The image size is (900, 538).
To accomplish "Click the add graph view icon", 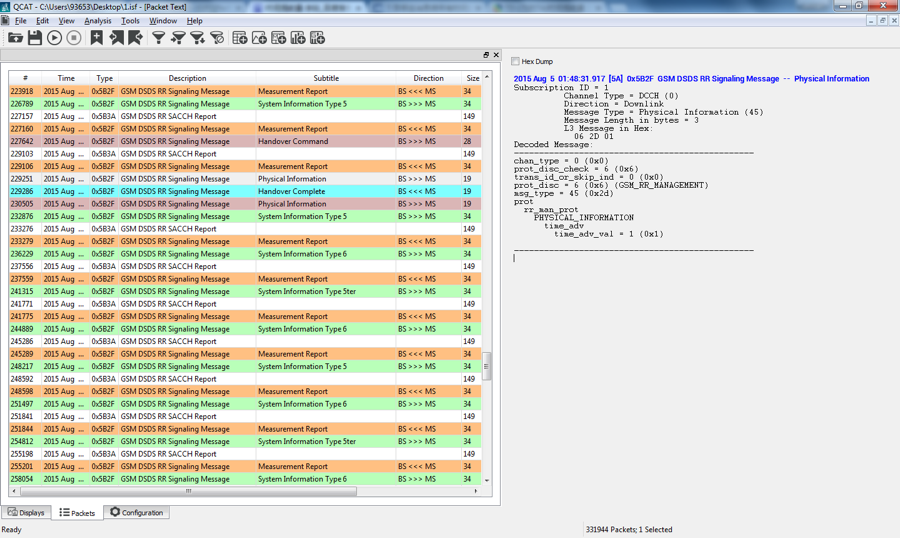I will coord(259,38).
